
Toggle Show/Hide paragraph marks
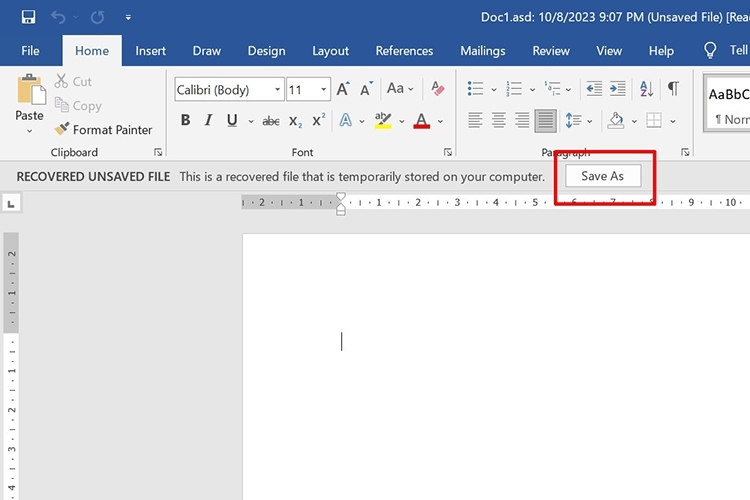(673, 89)
